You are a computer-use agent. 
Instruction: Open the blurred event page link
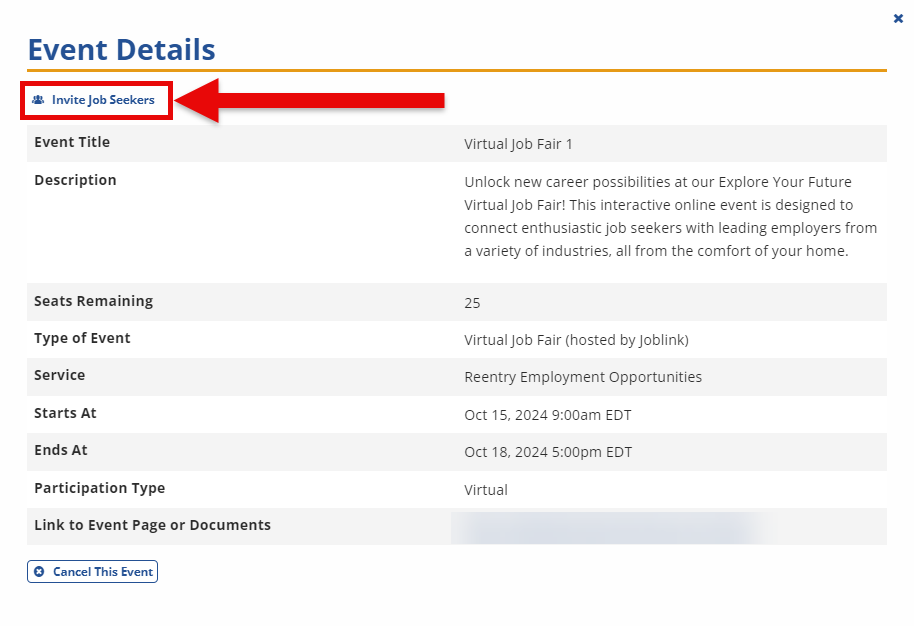pyautogui.click(x=610, y=527)
